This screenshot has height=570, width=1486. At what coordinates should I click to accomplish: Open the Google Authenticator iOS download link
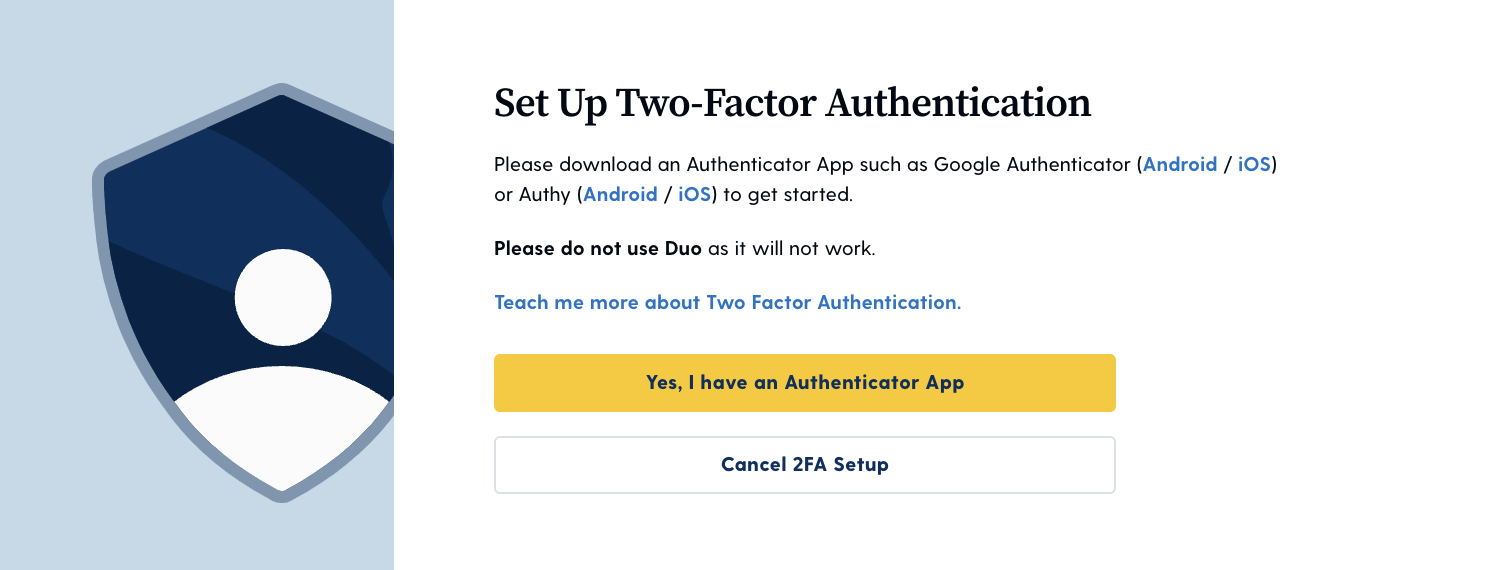coord(1254,165)
